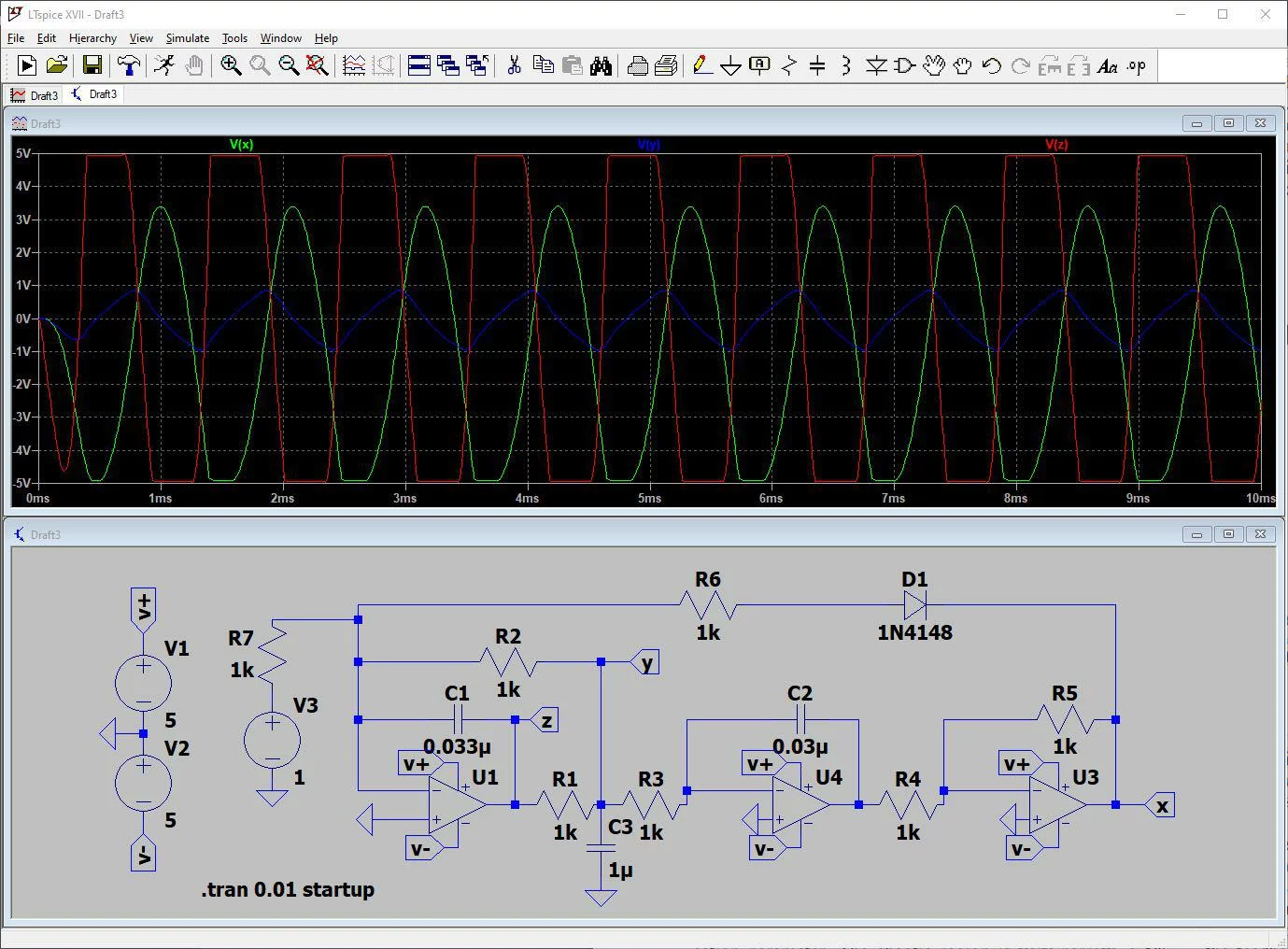
Task: Click the net label y flag
Action: coord(646,662)
